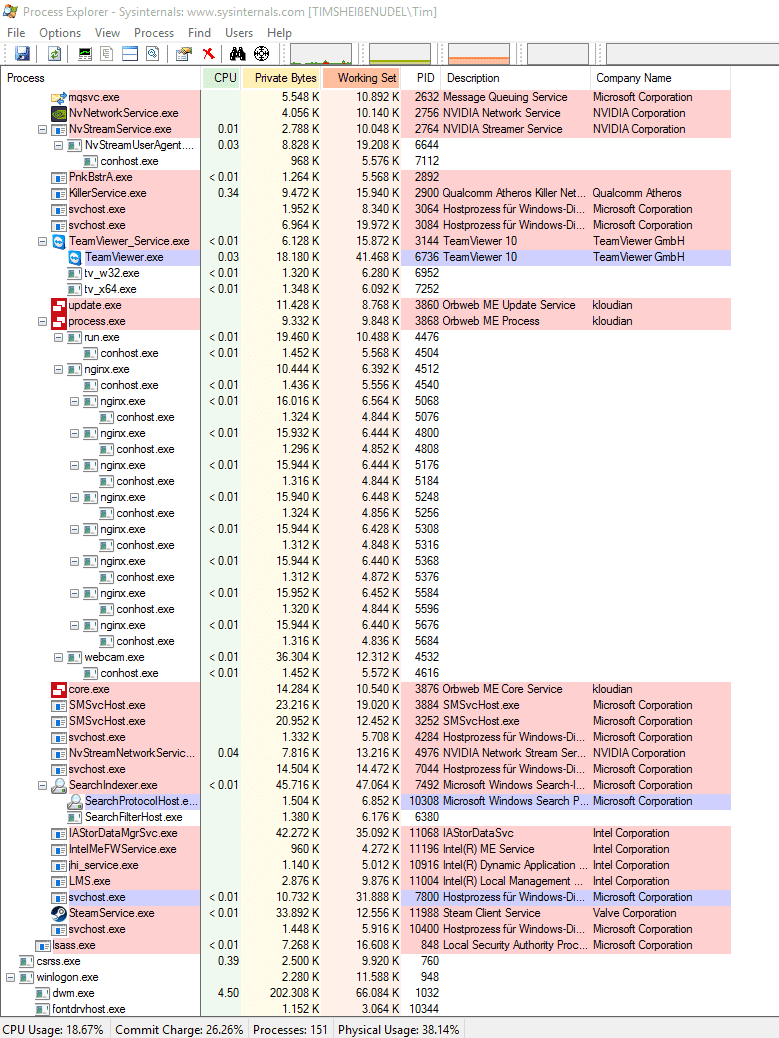Open the Process menu
The width and height of the screenshot is (779, 1038).
pos(154,32)
